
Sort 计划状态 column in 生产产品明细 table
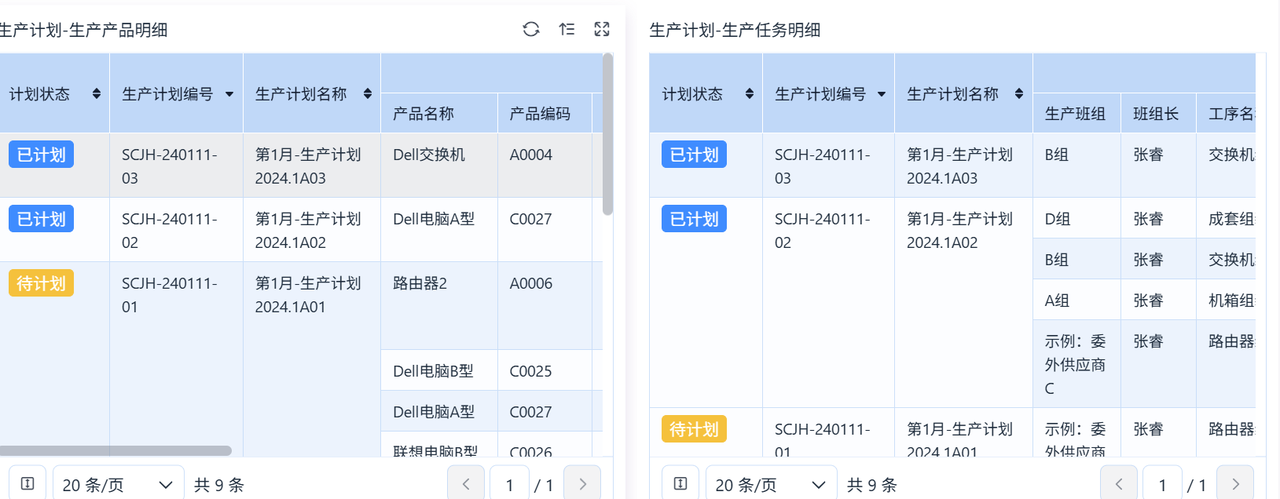click(96, 93)
